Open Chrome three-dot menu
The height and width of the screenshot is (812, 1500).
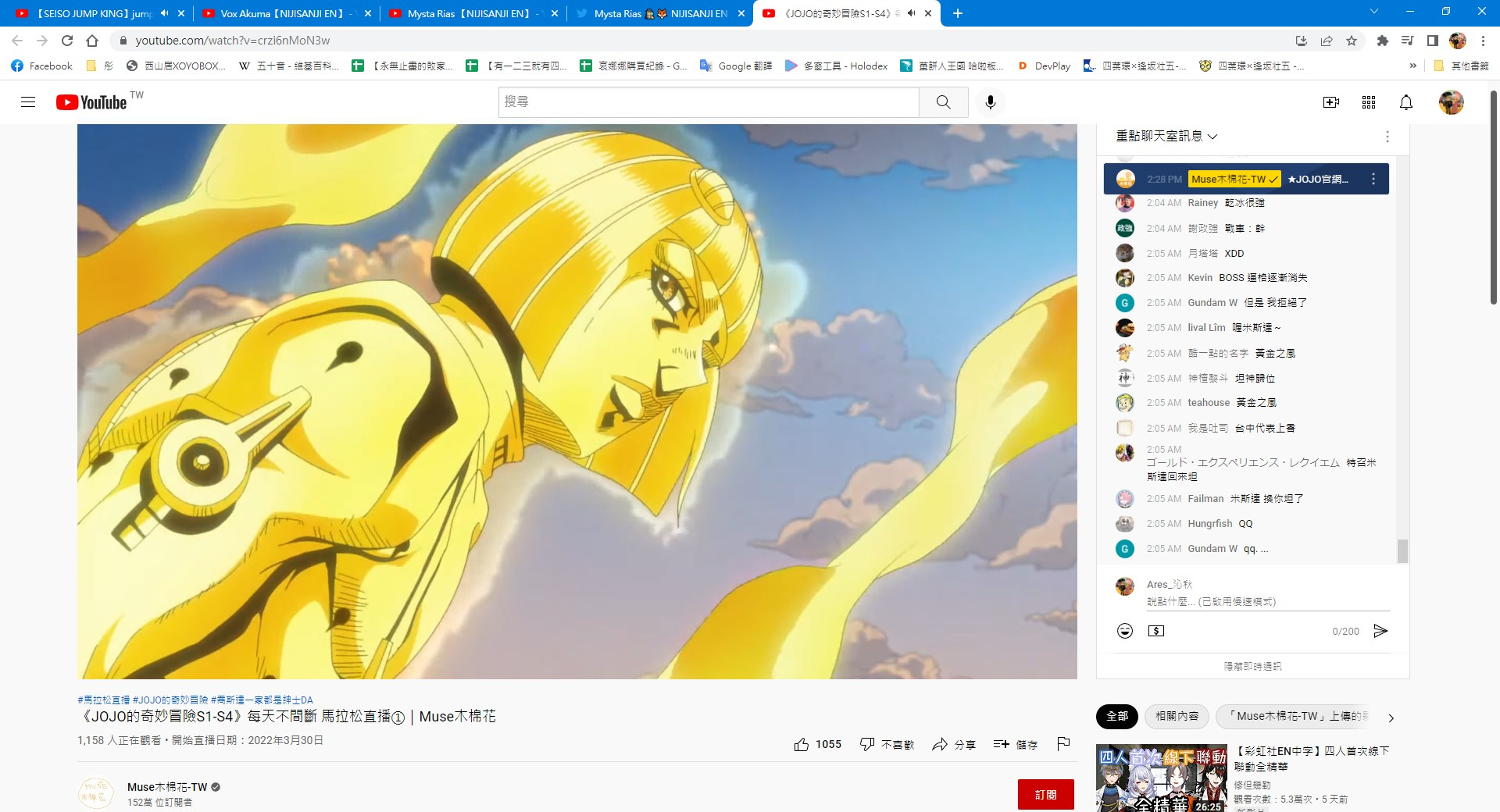[1484, 41]
